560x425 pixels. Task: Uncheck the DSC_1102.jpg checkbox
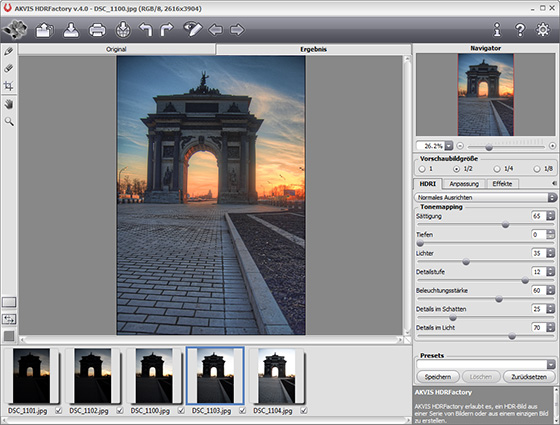coord(120,411)
